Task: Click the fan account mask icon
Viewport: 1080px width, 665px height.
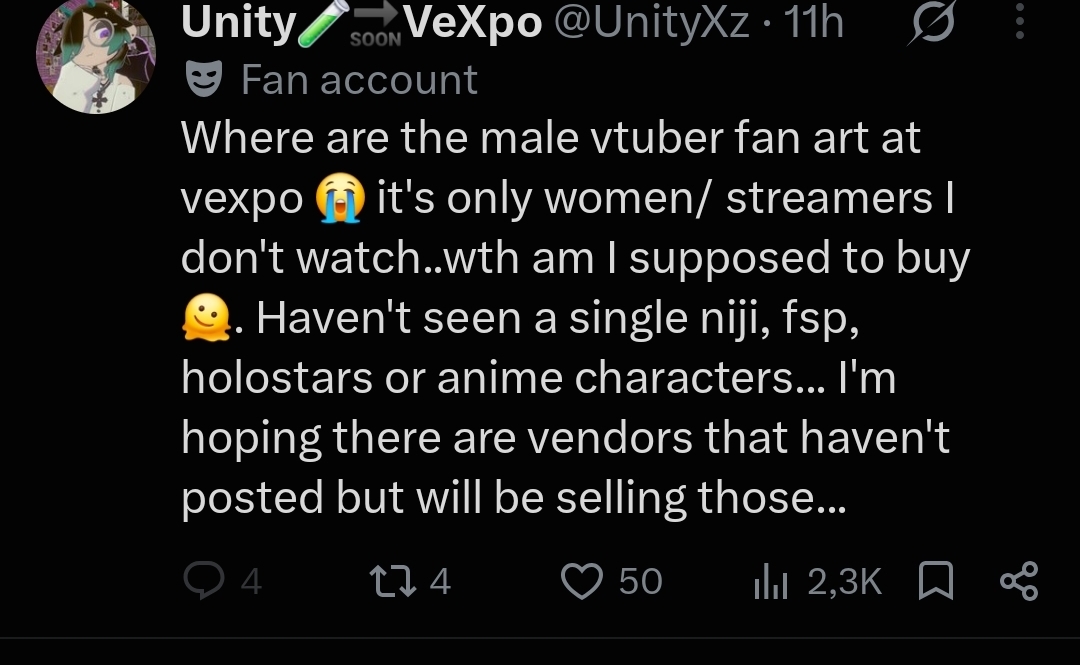Action: (x=204, y=79)
